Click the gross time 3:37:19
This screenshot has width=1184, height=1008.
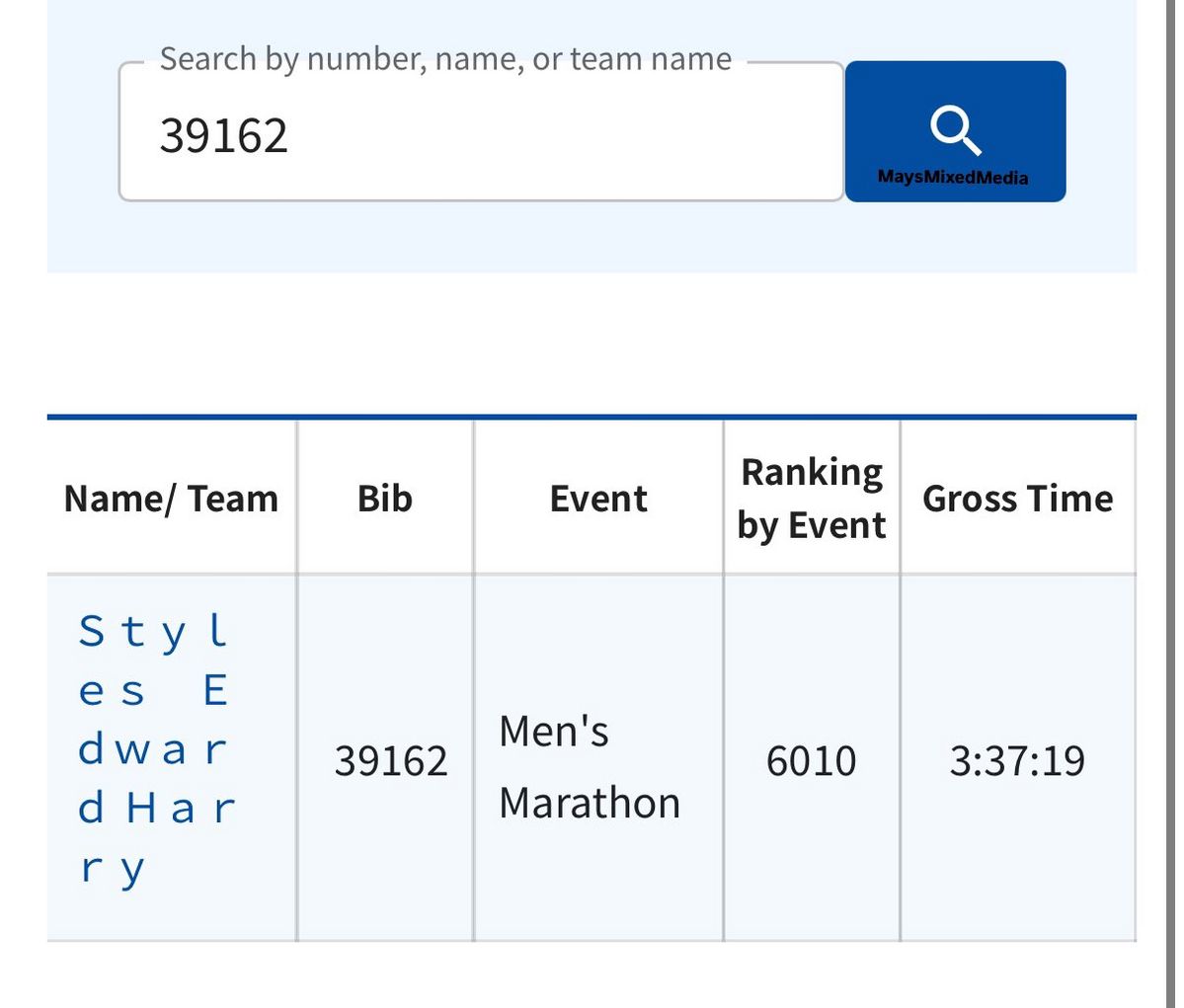coord(1017,761)
